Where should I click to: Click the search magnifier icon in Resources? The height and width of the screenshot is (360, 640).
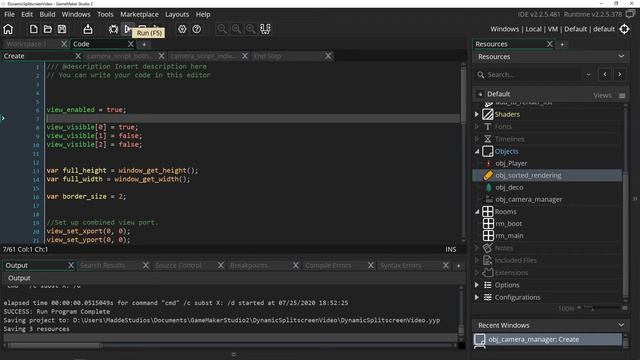481,75
